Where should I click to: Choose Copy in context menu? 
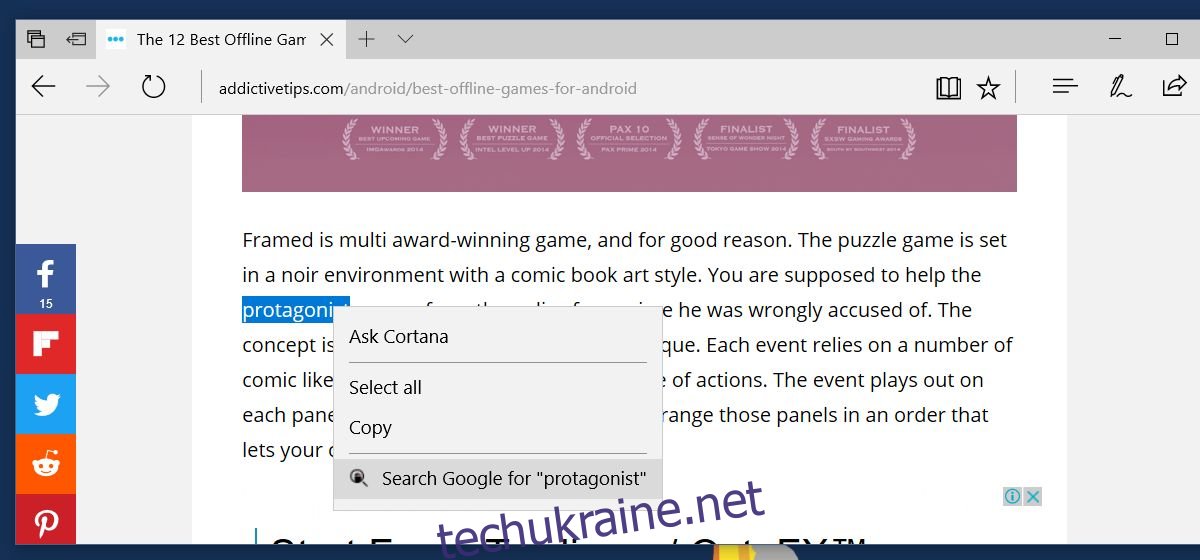pyautogui.click(x=497, y=427)
